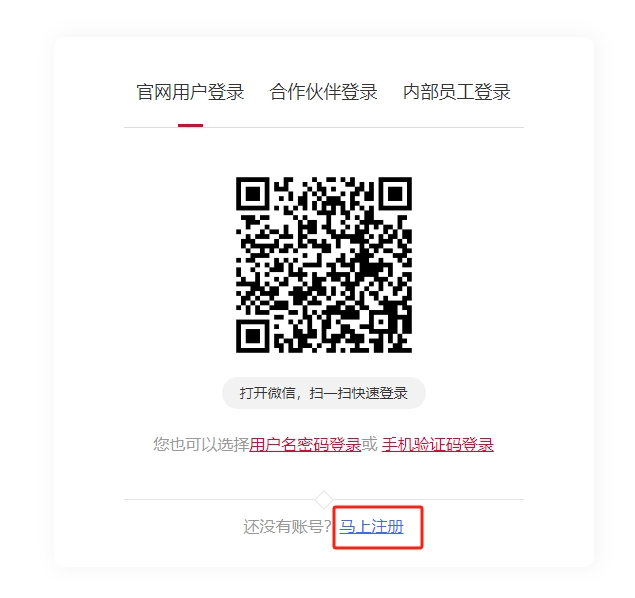635x598 pixels.
Task: Click the diamond icon on the divider
Action: pos(324,500)
